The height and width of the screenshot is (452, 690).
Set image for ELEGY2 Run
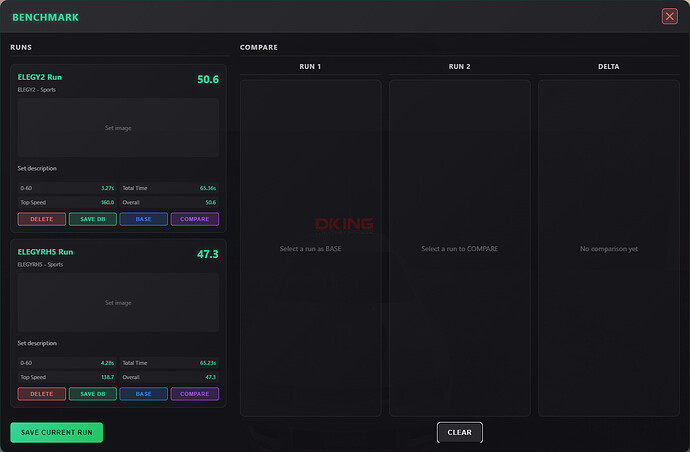click(118, 128)
